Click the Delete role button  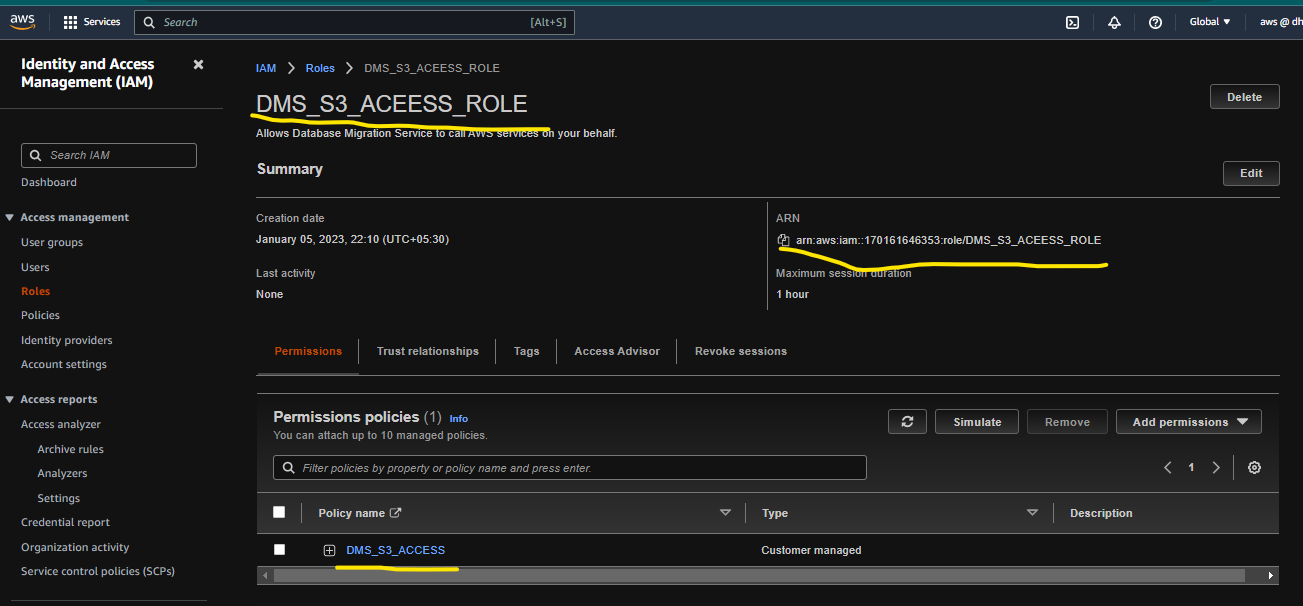(1245, 97)
